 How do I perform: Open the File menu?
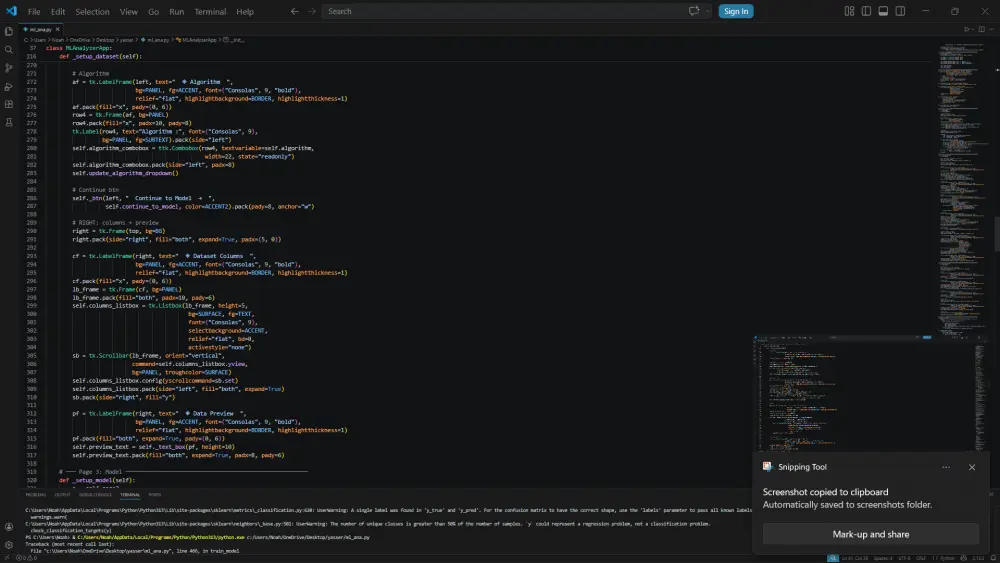click(34, 11)
